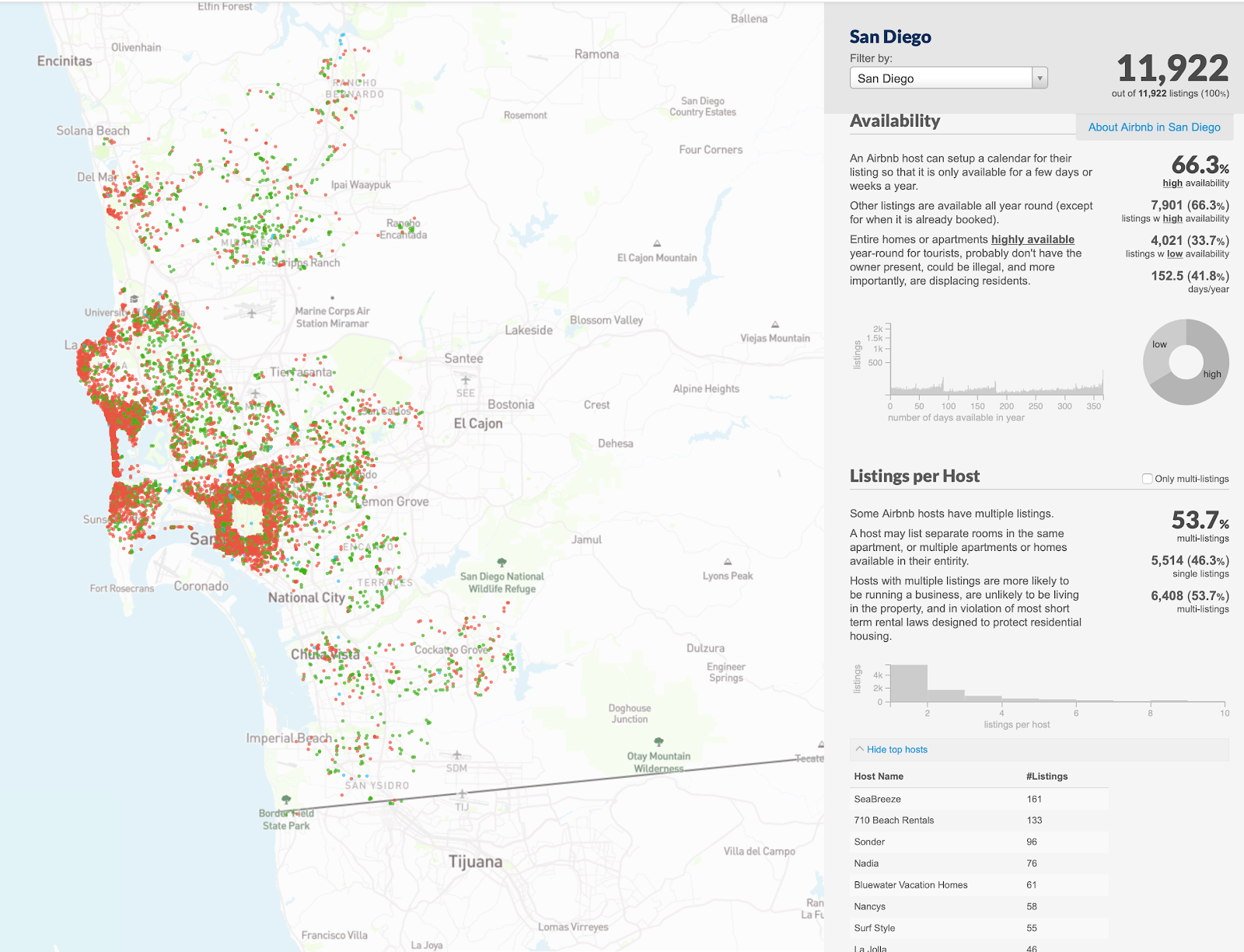Click the 11,922 total listings count
This screenshot has height=952, width=1244.
pyautogui.click(x=1172, y=68)
